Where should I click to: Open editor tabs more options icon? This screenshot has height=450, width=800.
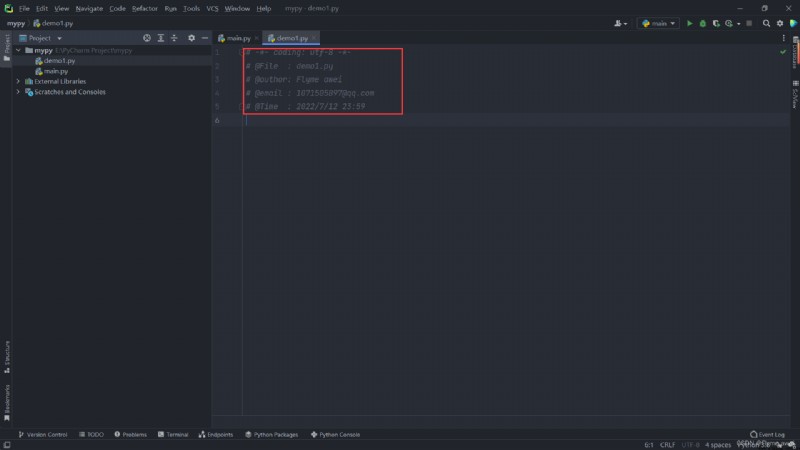click(784, 38)
